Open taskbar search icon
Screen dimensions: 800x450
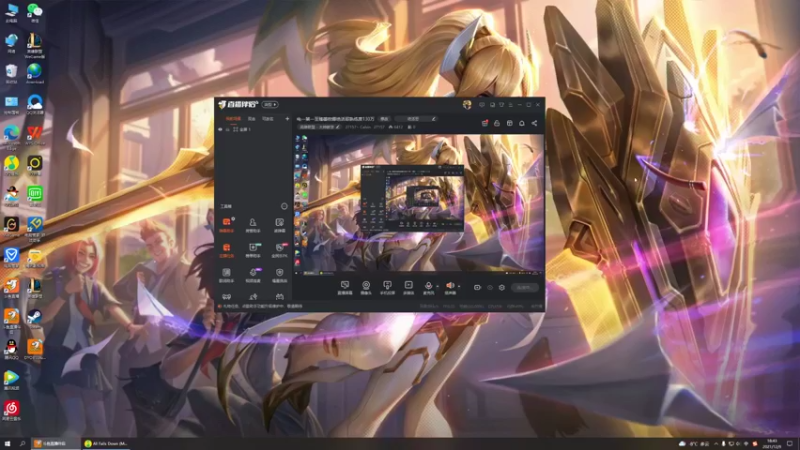(x=22, y=444)
